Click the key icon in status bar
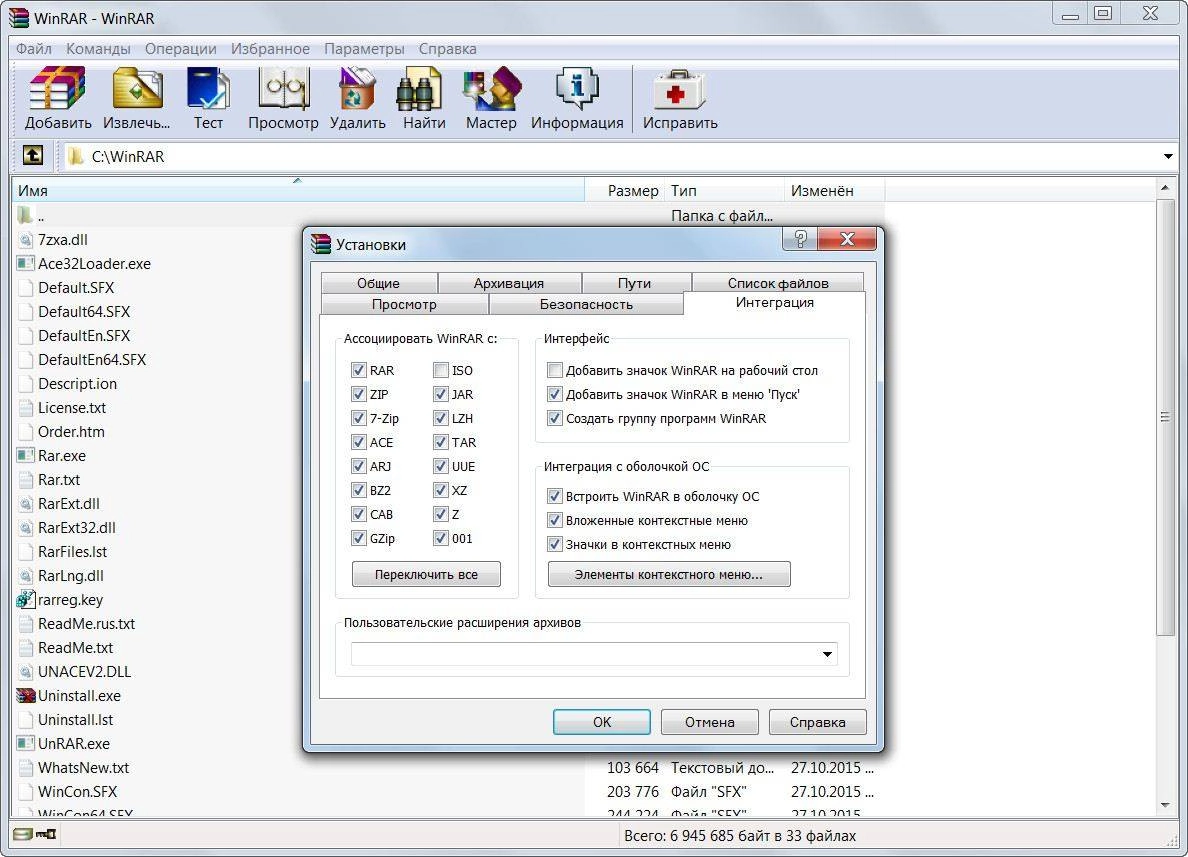1188x857 pixels. point(46,834)
